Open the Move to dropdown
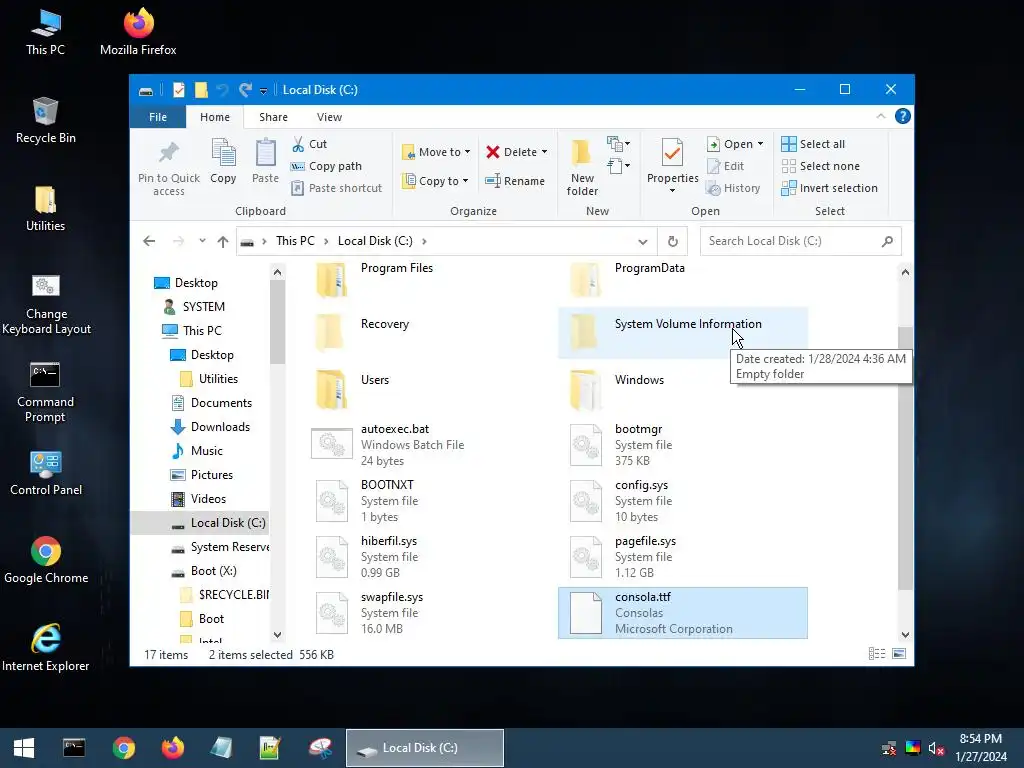 436,152
